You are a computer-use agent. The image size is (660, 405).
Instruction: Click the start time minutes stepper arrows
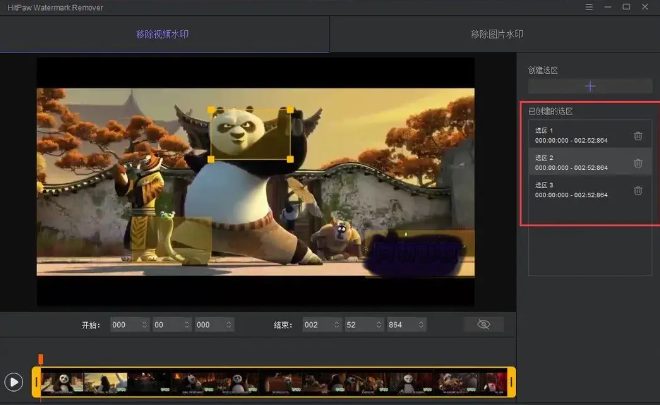[186, 325]
